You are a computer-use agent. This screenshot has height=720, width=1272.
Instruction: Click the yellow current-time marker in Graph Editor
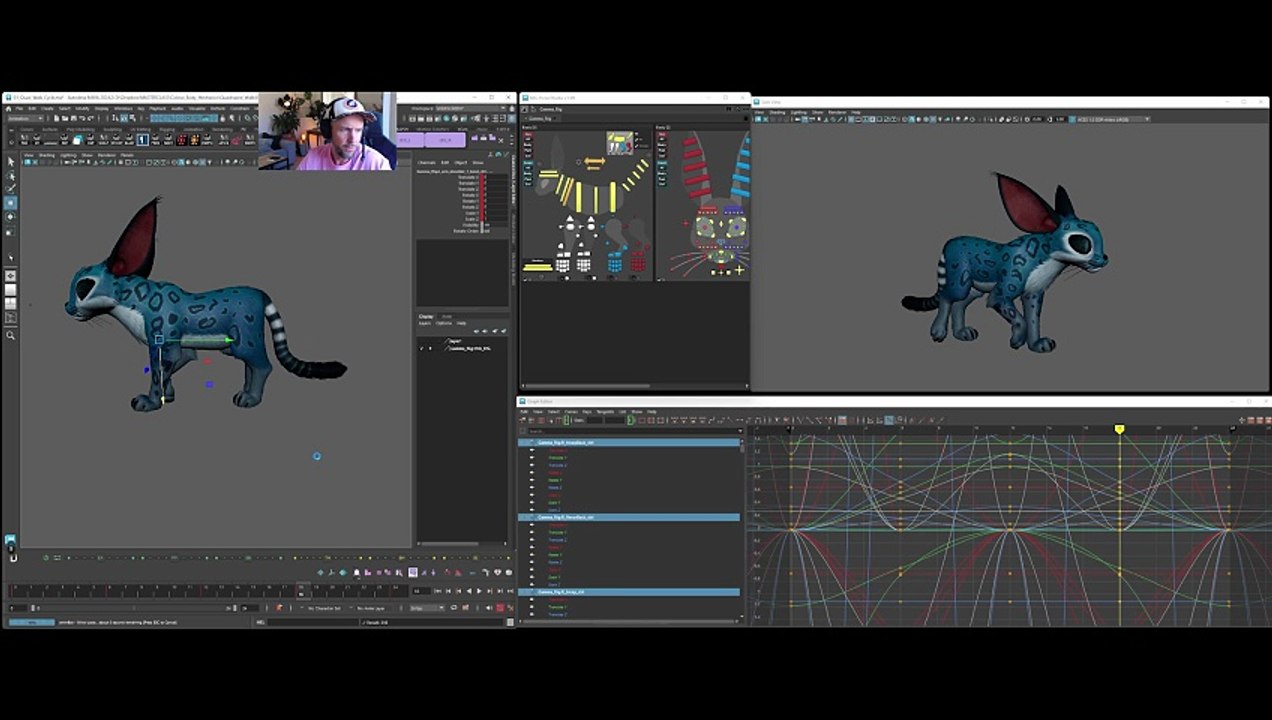[1120, 429]
